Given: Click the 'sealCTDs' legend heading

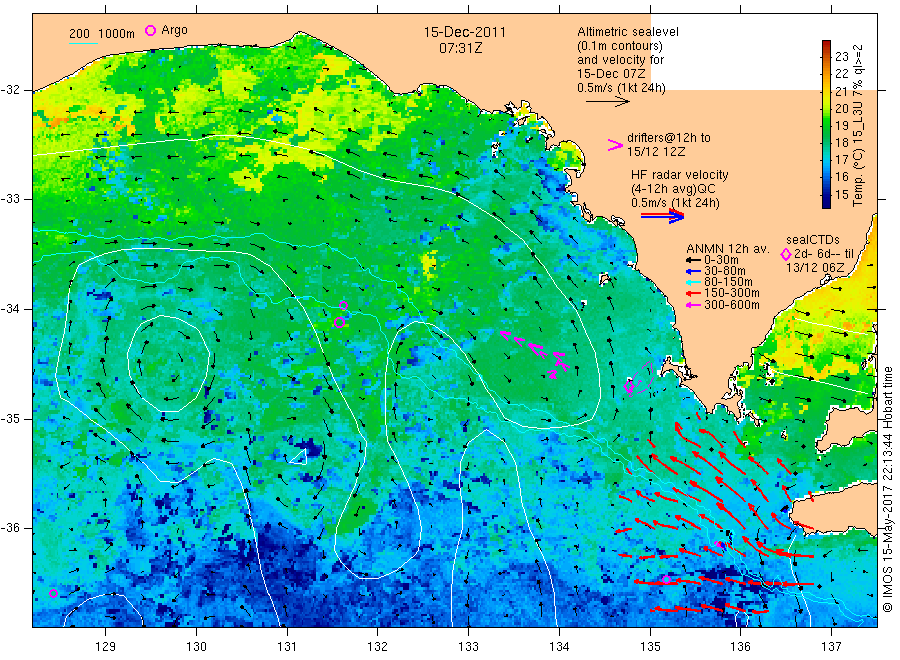Looking at the screenshot, I should (x=813, y=240).
